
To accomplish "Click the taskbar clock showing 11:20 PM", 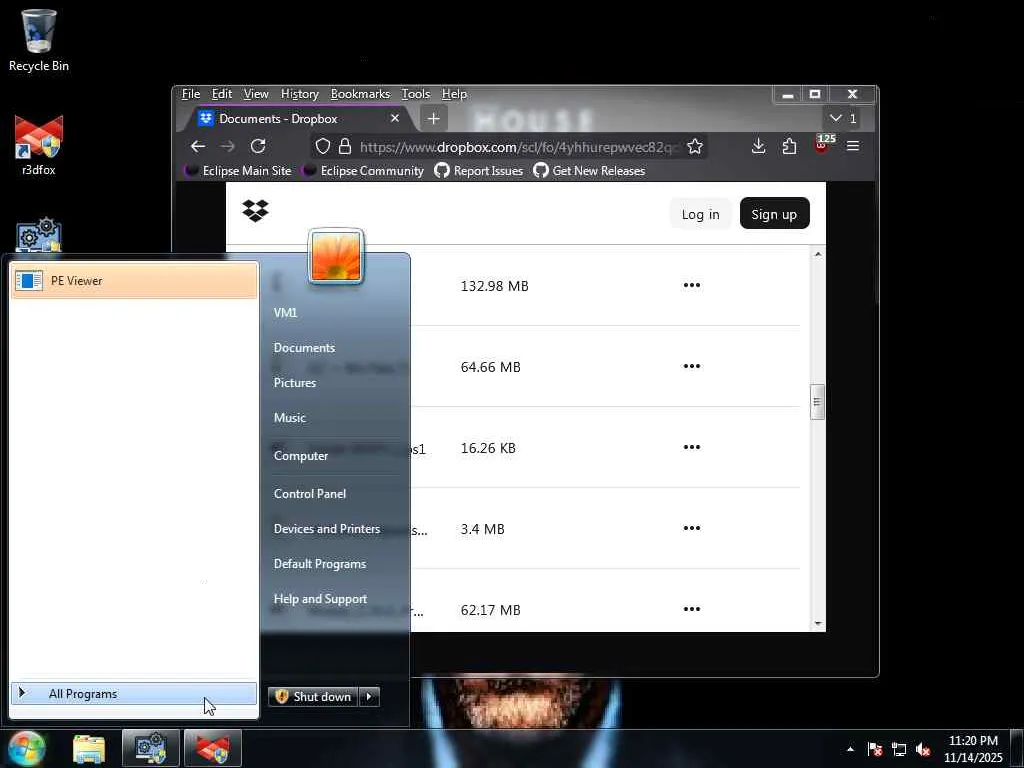I will 973,748.
